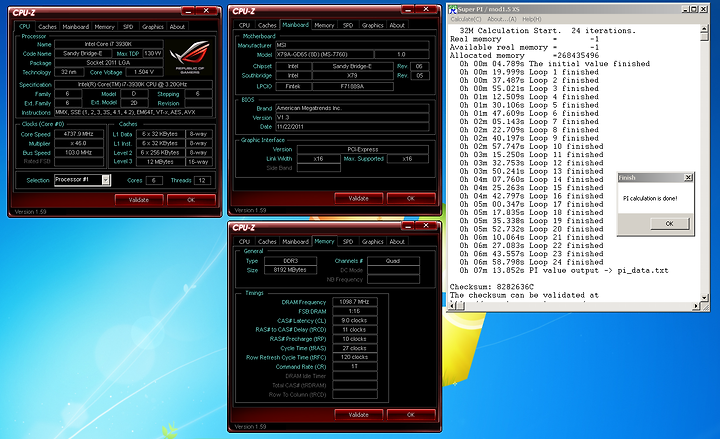Click the Threads value 12
This screenshot has height=439, width=720.
[x=202, y=180]
